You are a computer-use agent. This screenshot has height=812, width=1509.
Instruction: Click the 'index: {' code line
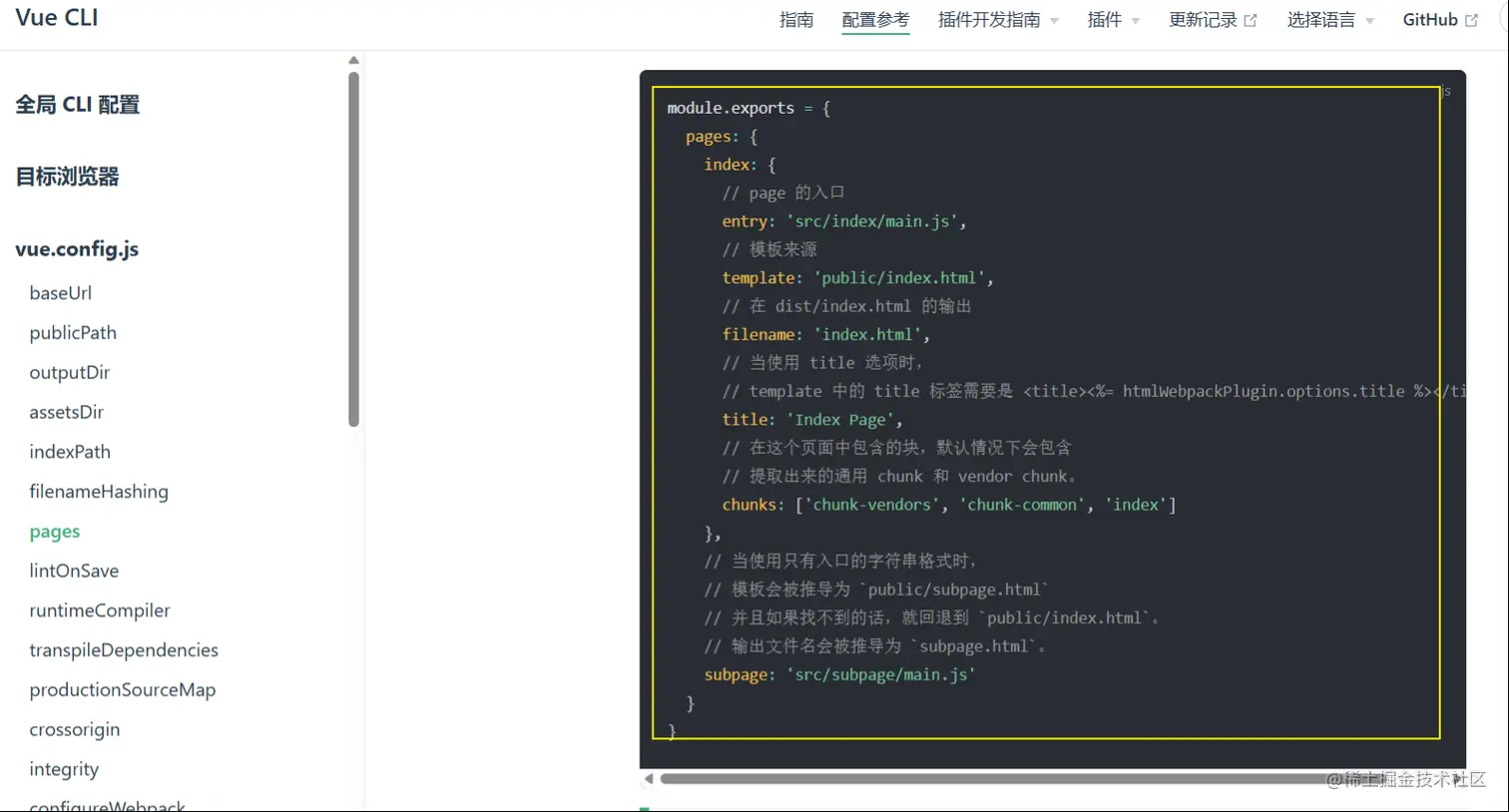740,165
